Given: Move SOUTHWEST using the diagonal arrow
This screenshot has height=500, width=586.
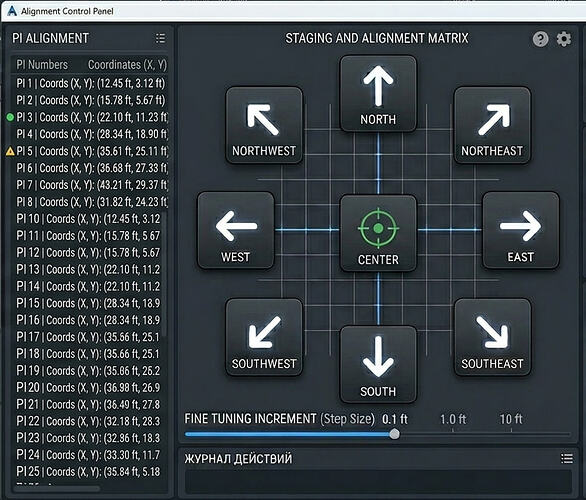Looking at the screenshot, I should pos(264,337).
